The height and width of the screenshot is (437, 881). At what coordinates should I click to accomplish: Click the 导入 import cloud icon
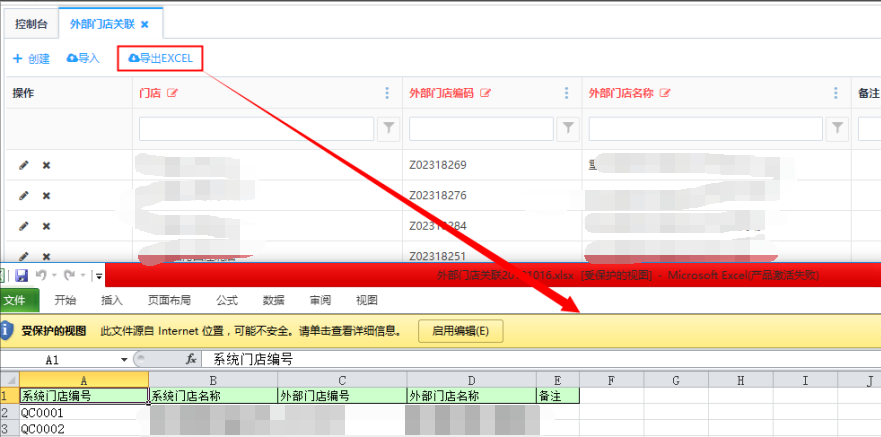click(x=72, y=59)
